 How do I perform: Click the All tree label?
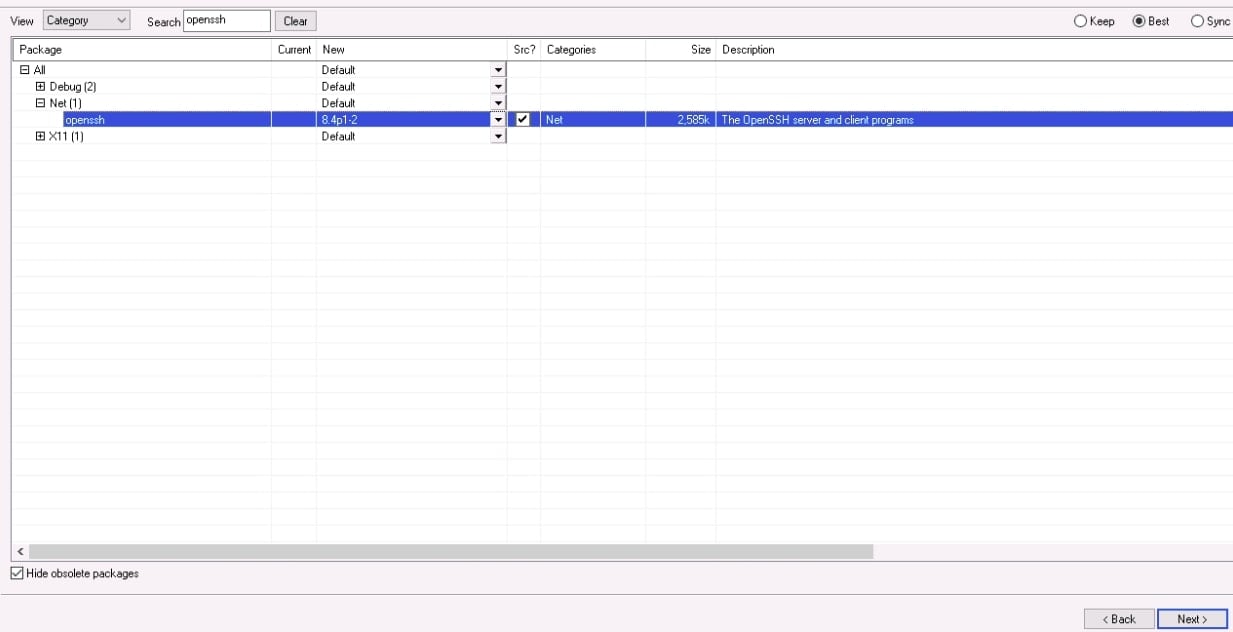pyautogui.click(x=40, y=70)
